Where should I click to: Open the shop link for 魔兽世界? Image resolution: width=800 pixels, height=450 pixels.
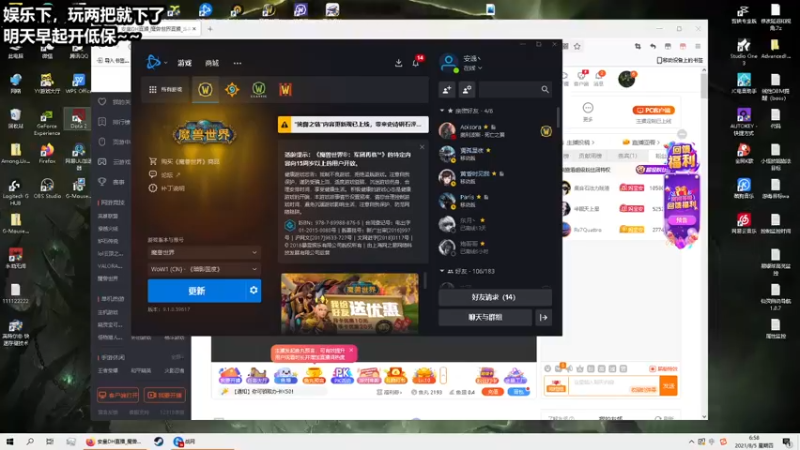tap(184, 161)
